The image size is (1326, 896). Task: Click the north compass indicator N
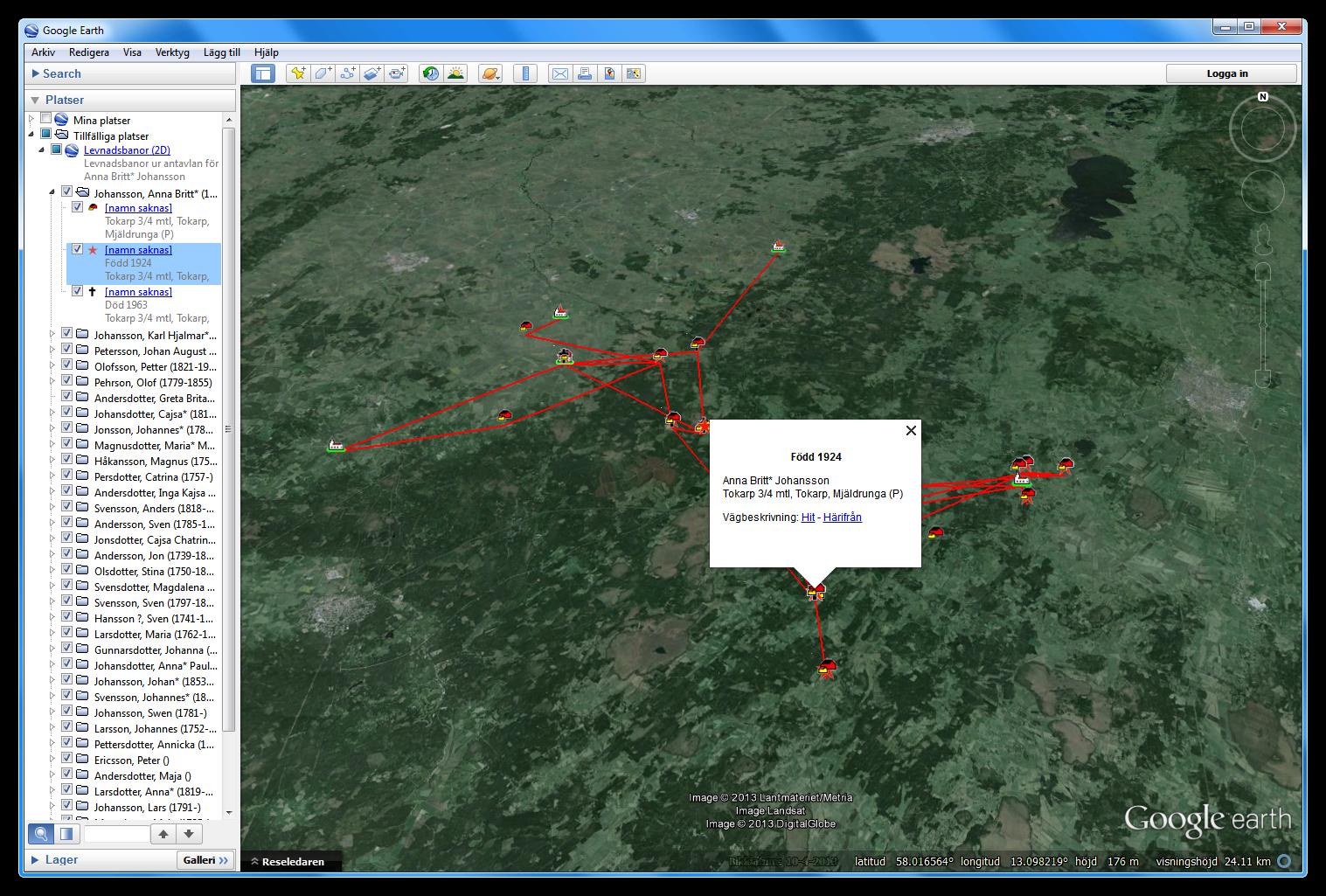1263,96
